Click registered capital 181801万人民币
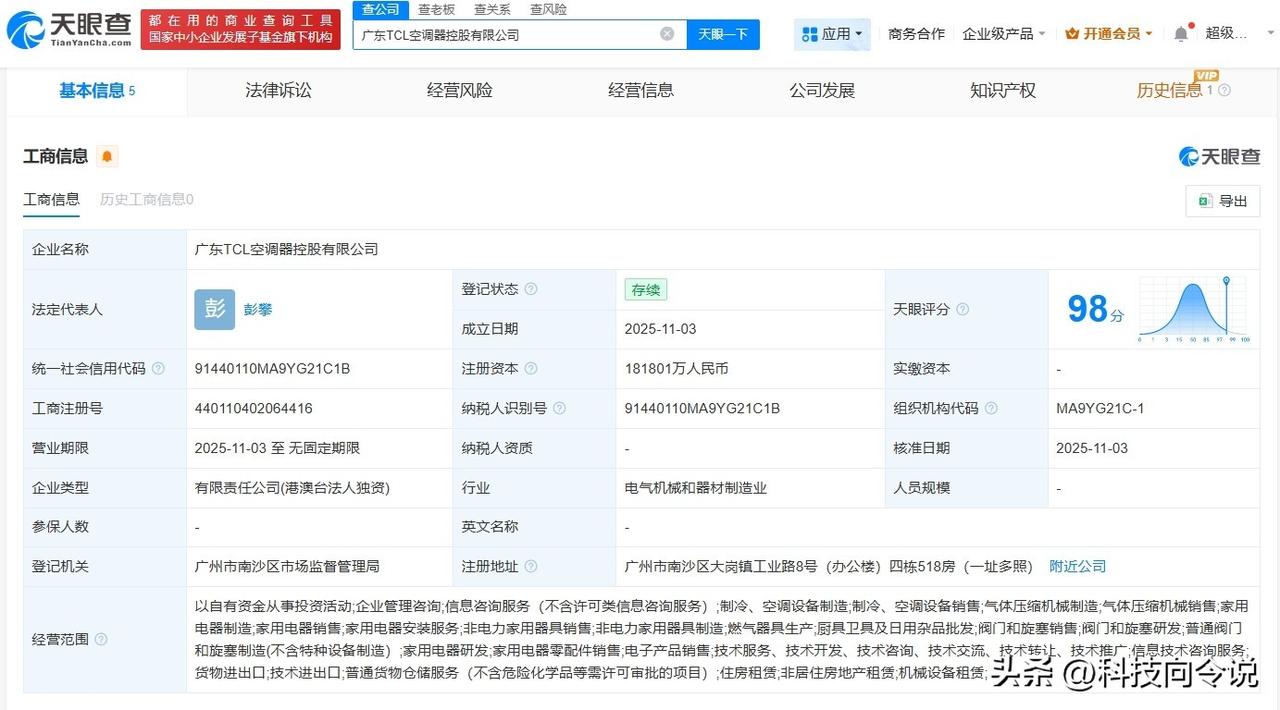 [x=676, y=368]
